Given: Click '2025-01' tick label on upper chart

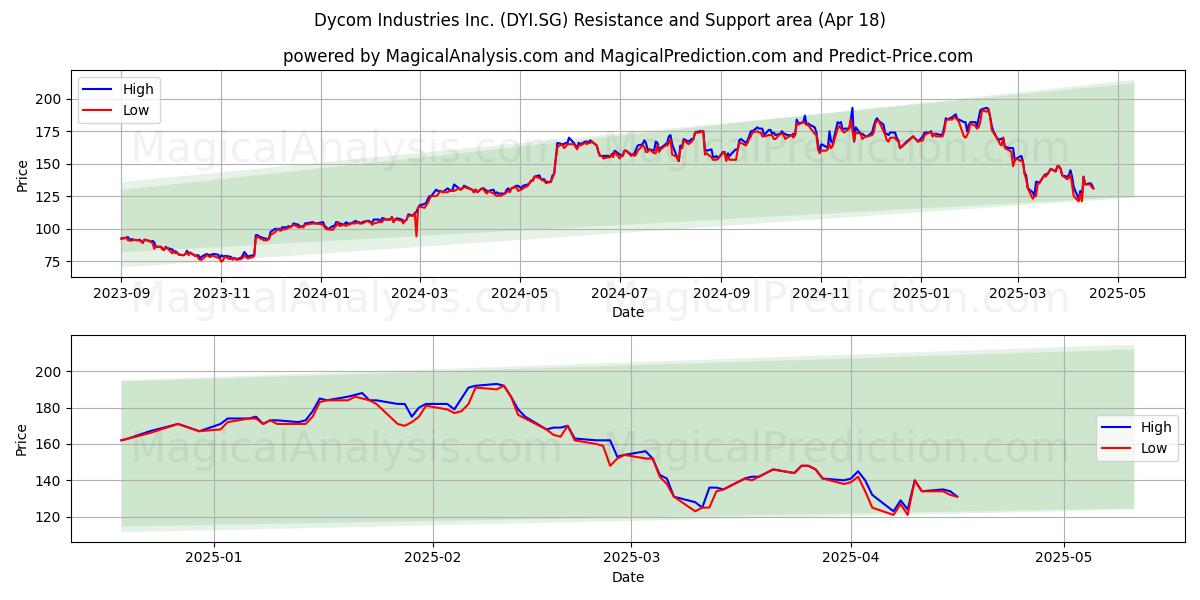Looking at the screenshot, I should click(921, 295).
